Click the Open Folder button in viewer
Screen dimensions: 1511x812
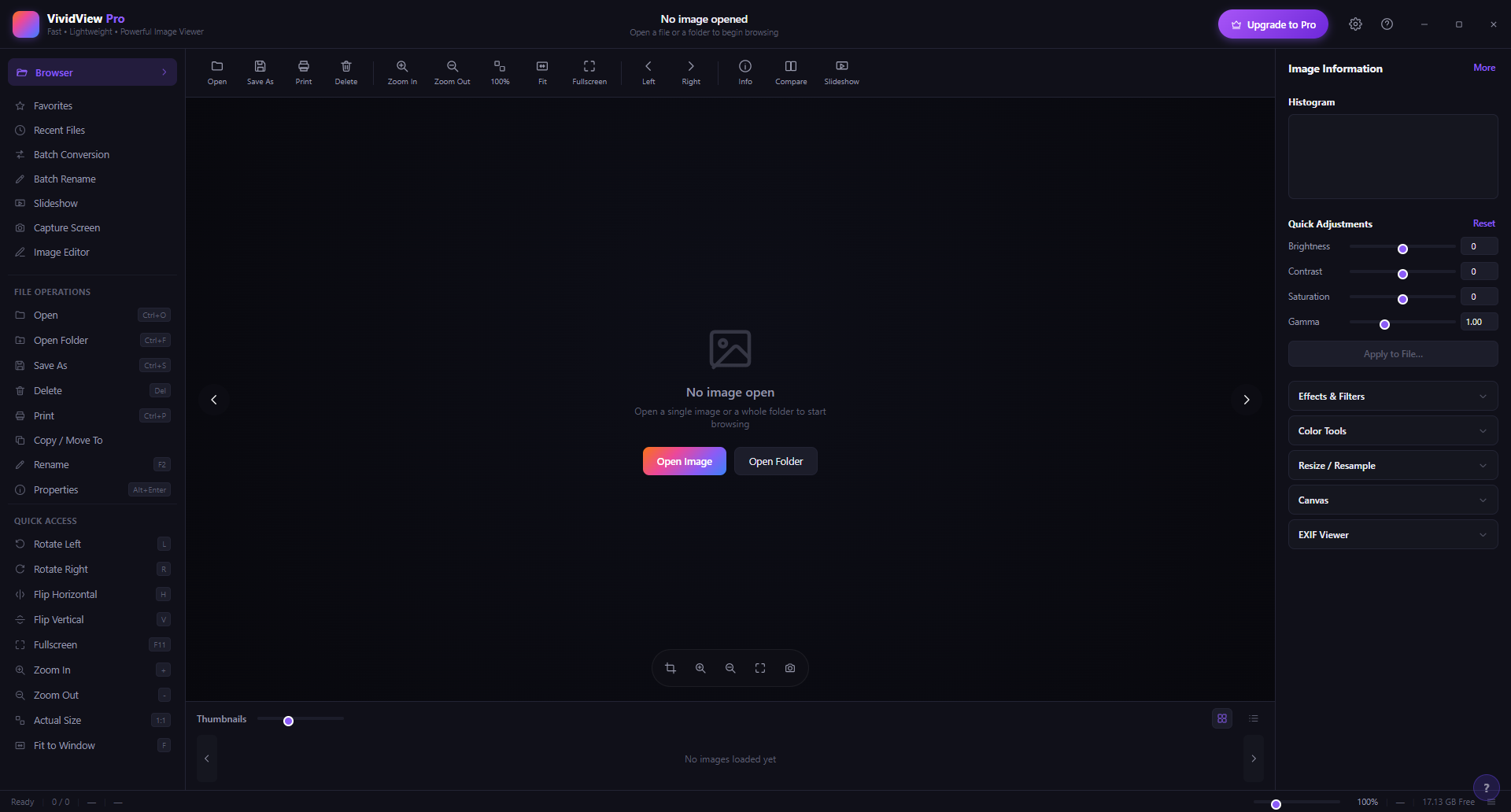[776, 461]
